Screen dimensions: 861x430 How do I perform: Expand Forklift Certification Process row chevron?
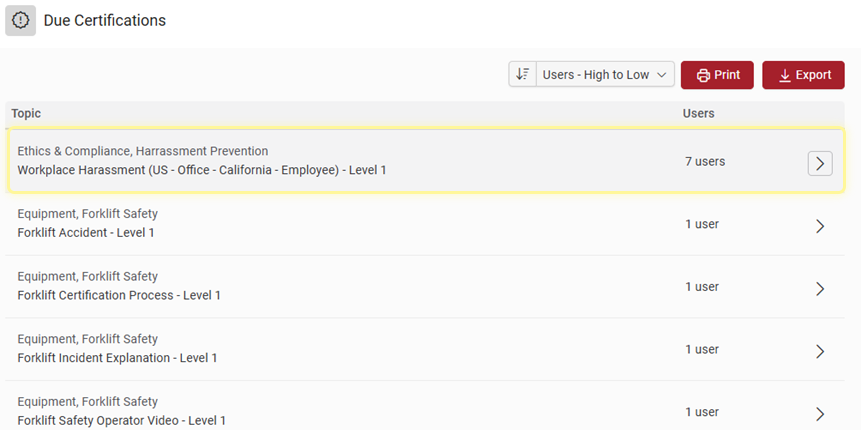[820, 289]
